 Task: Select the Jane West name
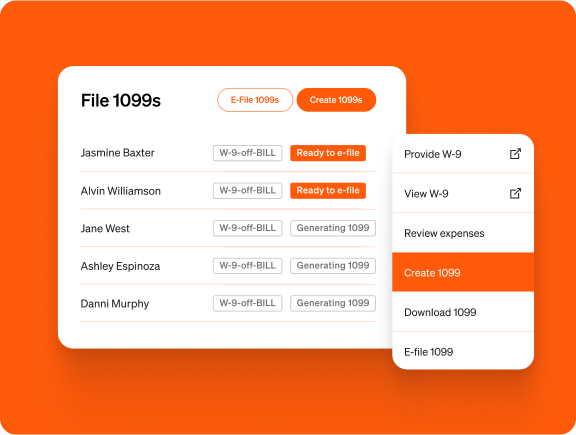click(x=105, y=229)
